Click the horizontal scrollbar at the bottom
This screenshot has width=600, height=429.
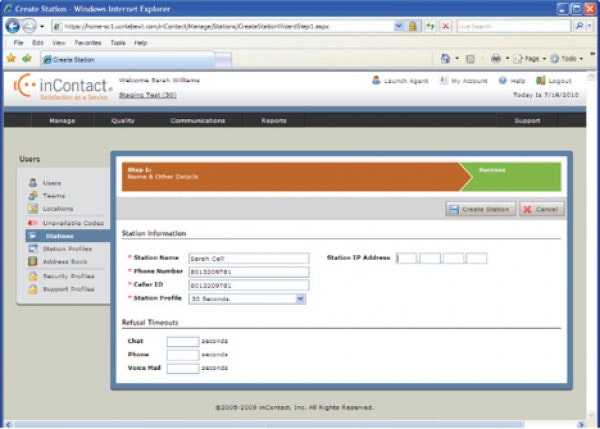268,424
